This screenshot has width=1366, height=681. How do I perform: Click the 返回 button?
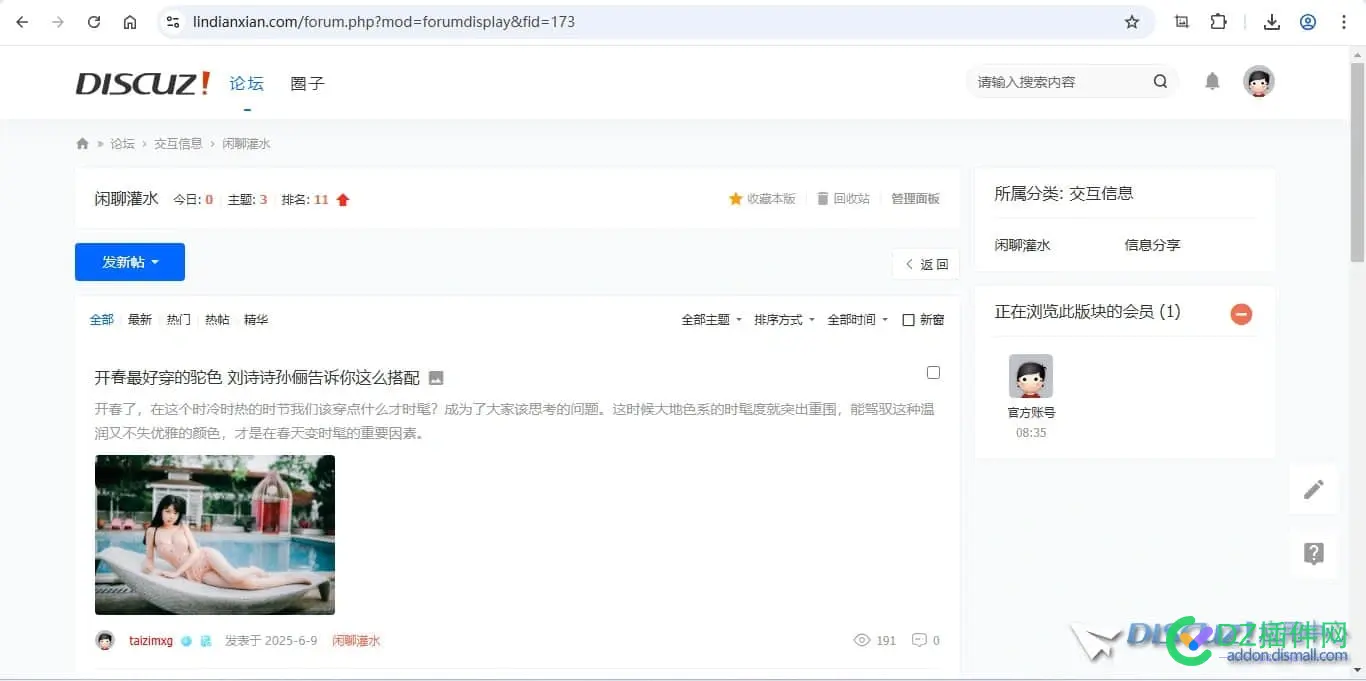(926, 265)
